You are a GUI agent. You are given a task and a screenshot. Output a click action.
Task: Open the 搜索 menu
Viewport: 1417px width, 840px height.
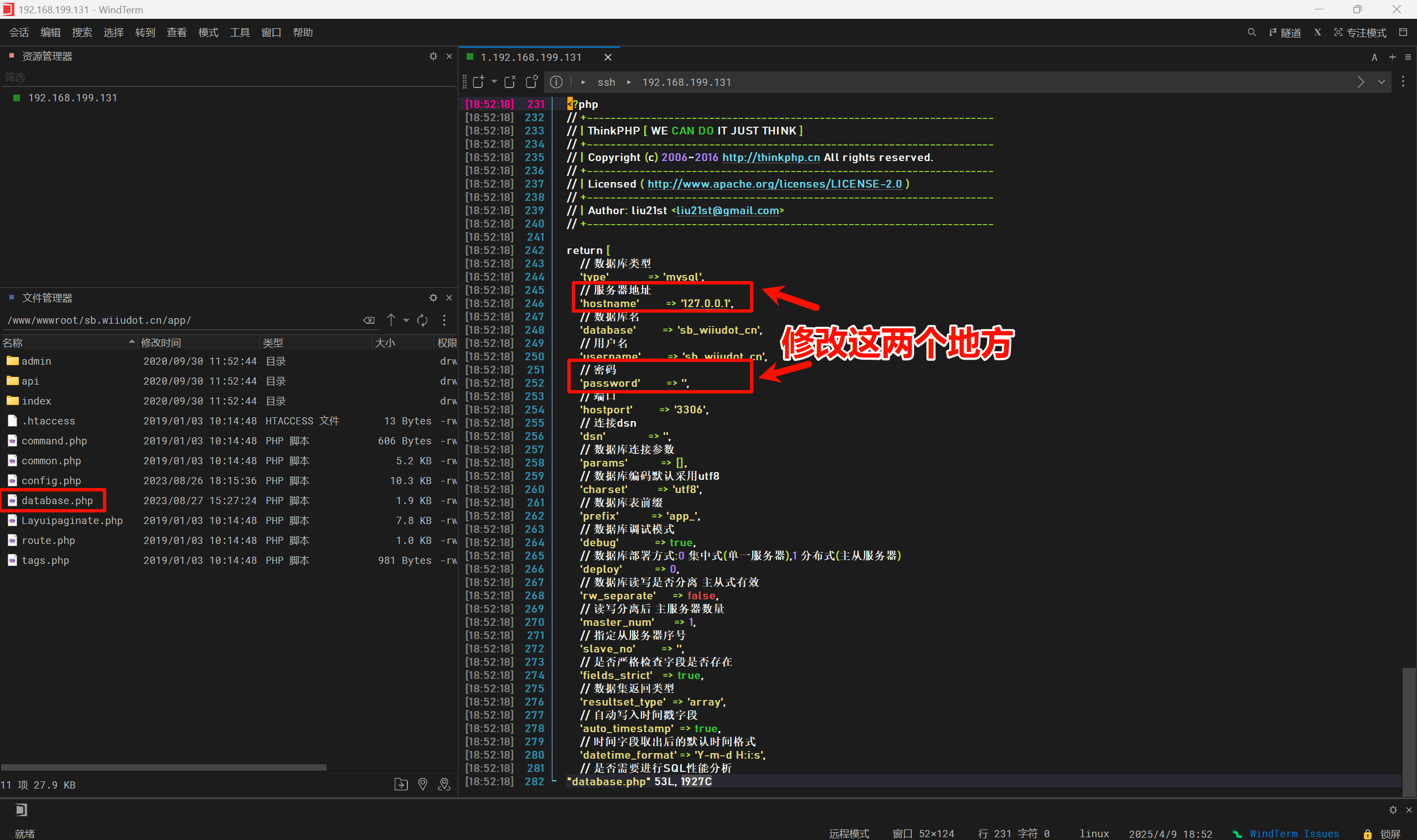(82, 32)
